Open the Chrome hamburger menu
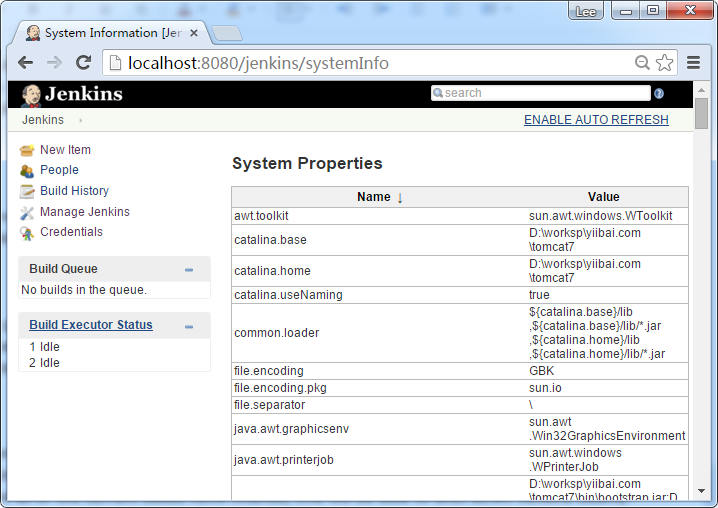718x508 pixels. pyautogui.click(x=693, y=63)
